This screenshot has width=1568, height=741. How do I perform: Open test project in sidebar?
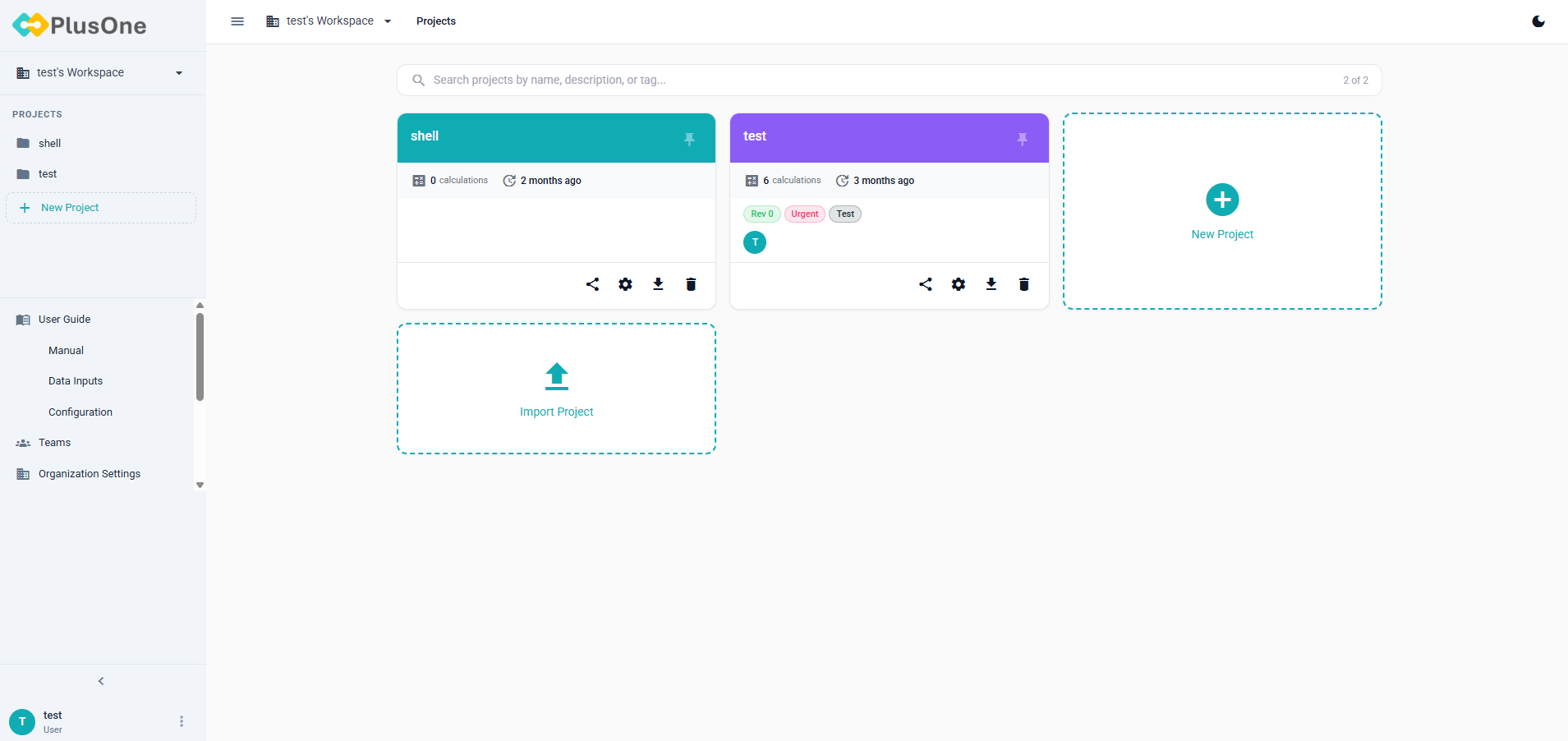pos(100,174)
